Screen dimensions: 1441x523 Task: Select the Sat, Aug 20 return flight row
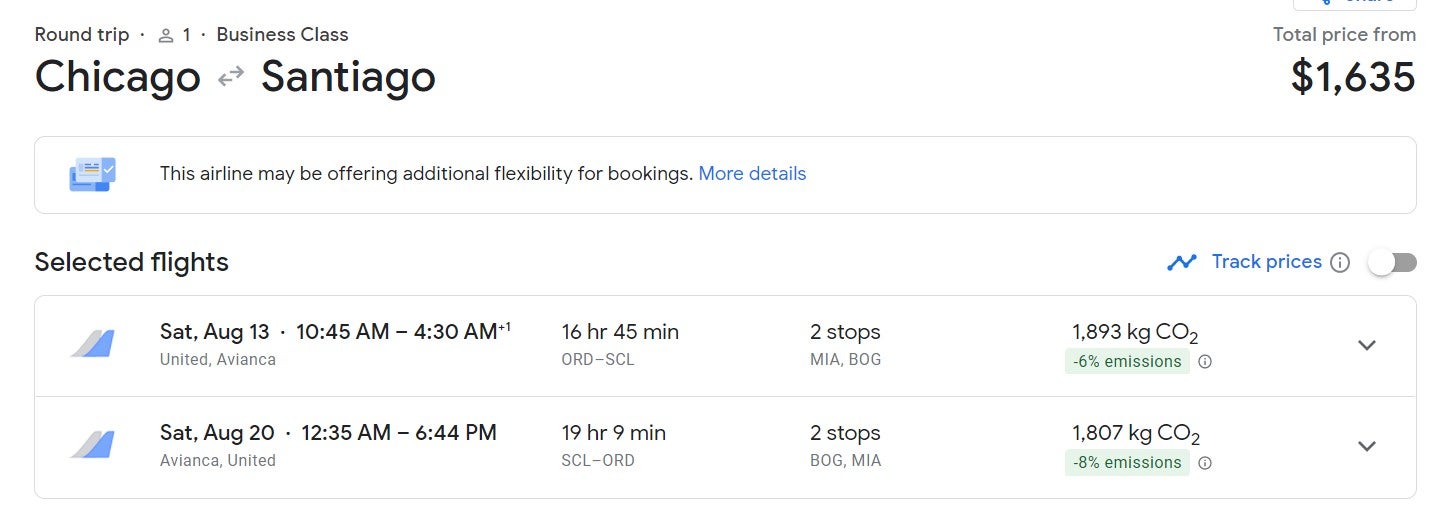[725, 447]
